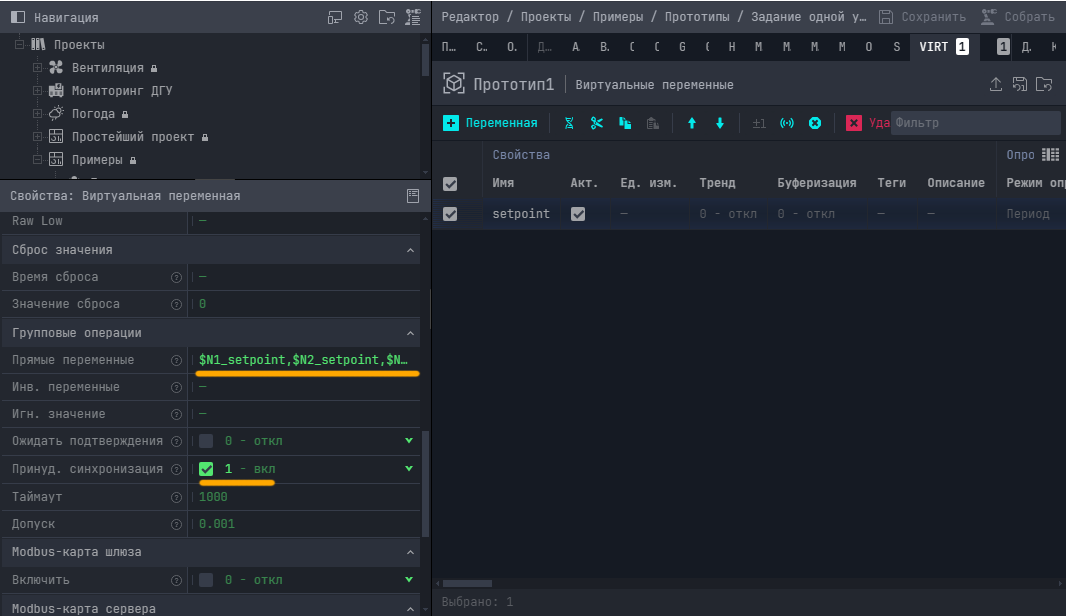Expand the Погода project tree node
Screen dimensions: 1066x616
coord(38,114)
